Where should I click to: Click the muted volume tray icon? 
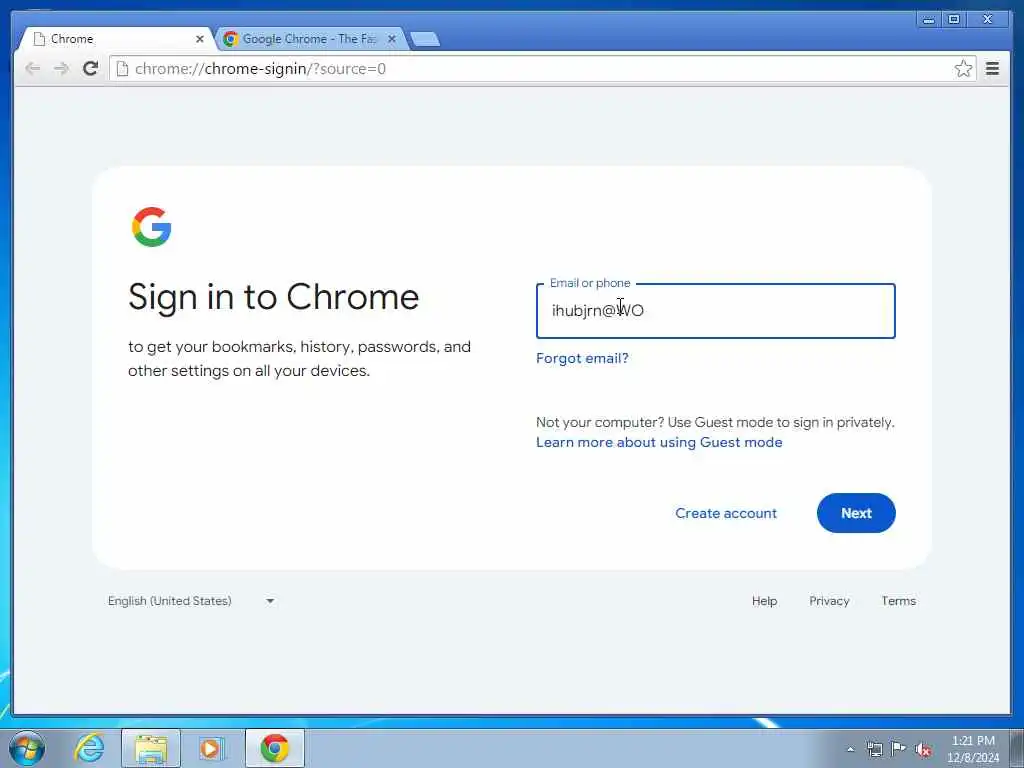point(923,749)
